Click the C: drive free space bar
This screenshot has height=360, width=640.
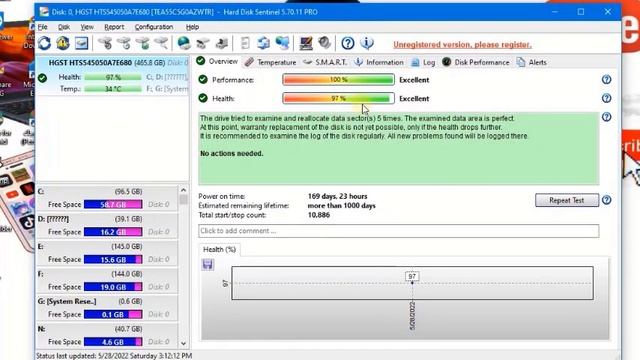click(113, 204)
